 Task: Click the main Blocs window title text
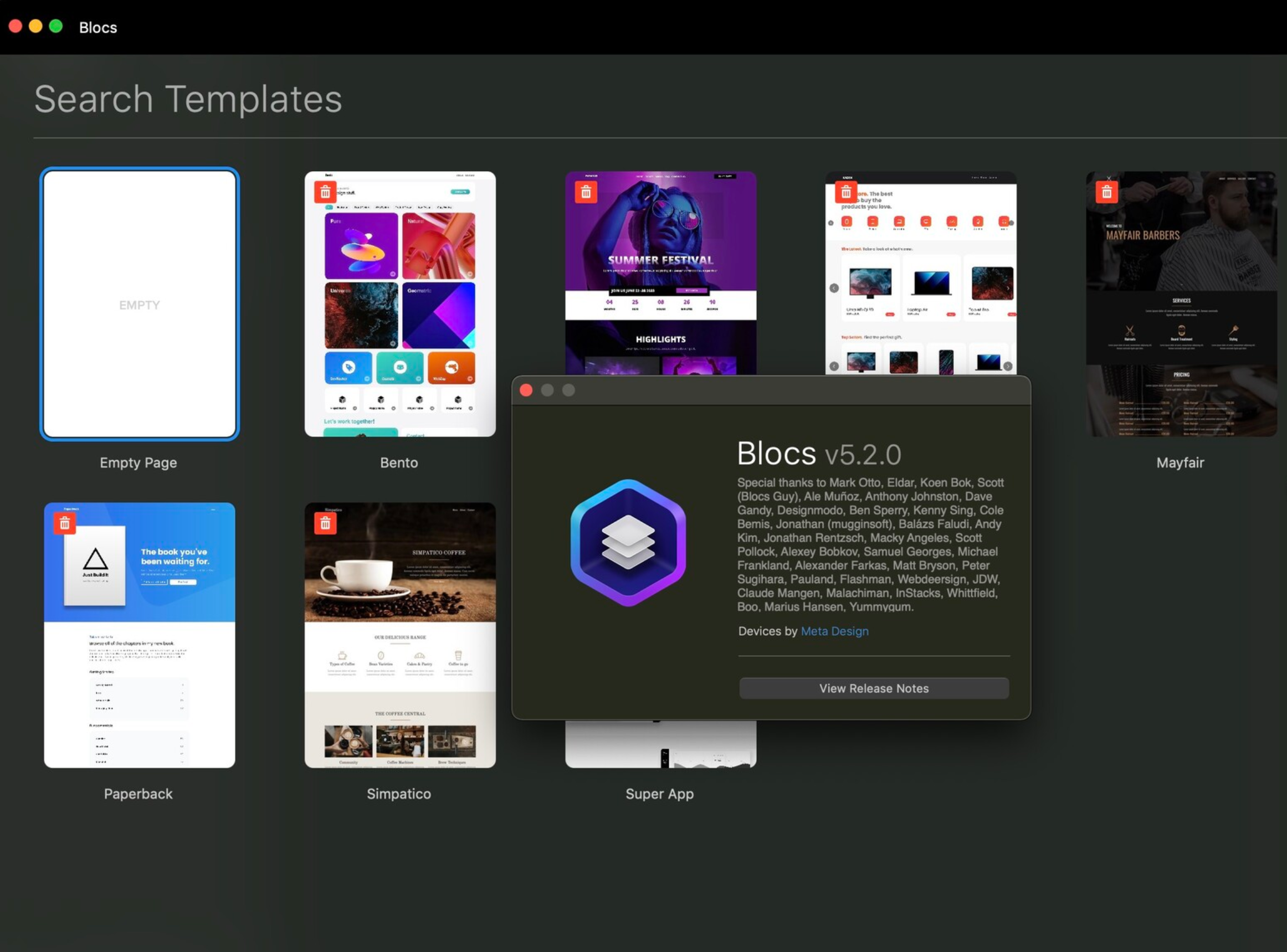(98, 28)
